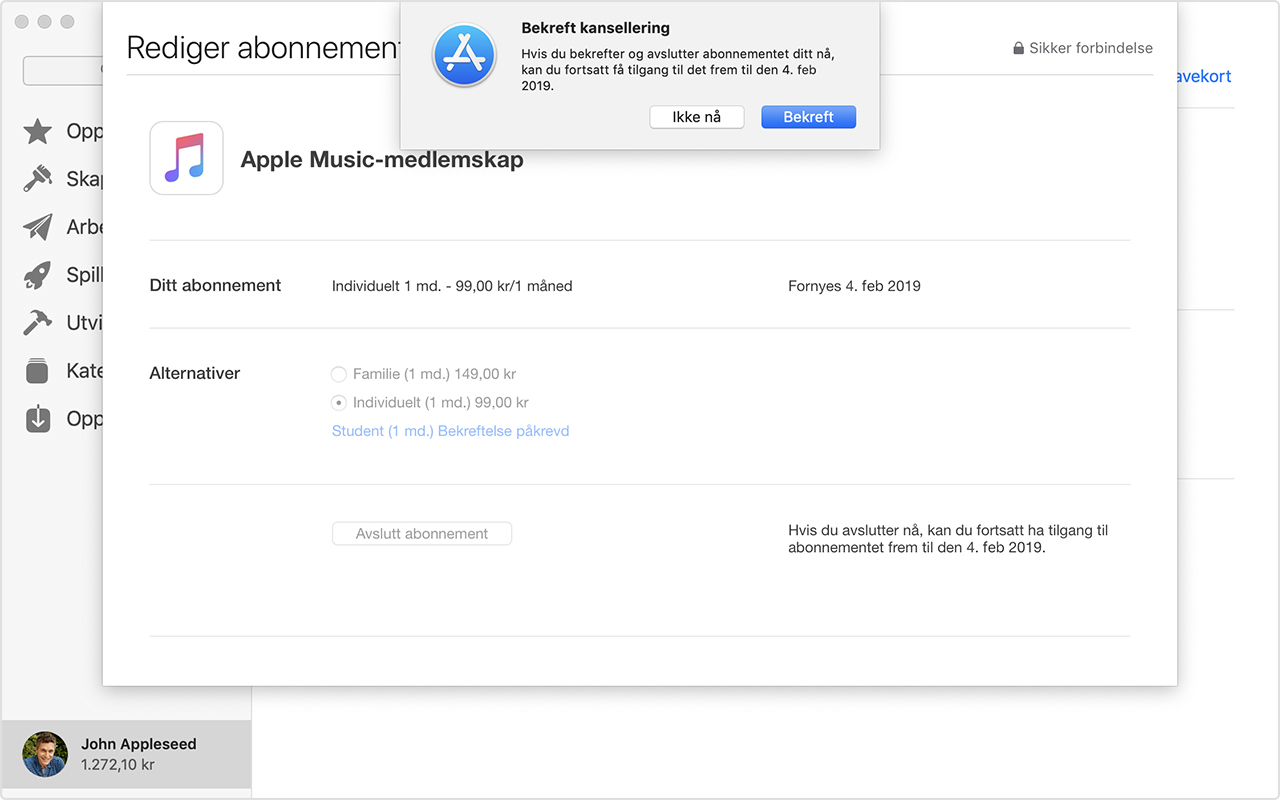The image size is (1280, 800).
Task: Click the Avslutt abonnement button
Action: [x=422, y=534]
